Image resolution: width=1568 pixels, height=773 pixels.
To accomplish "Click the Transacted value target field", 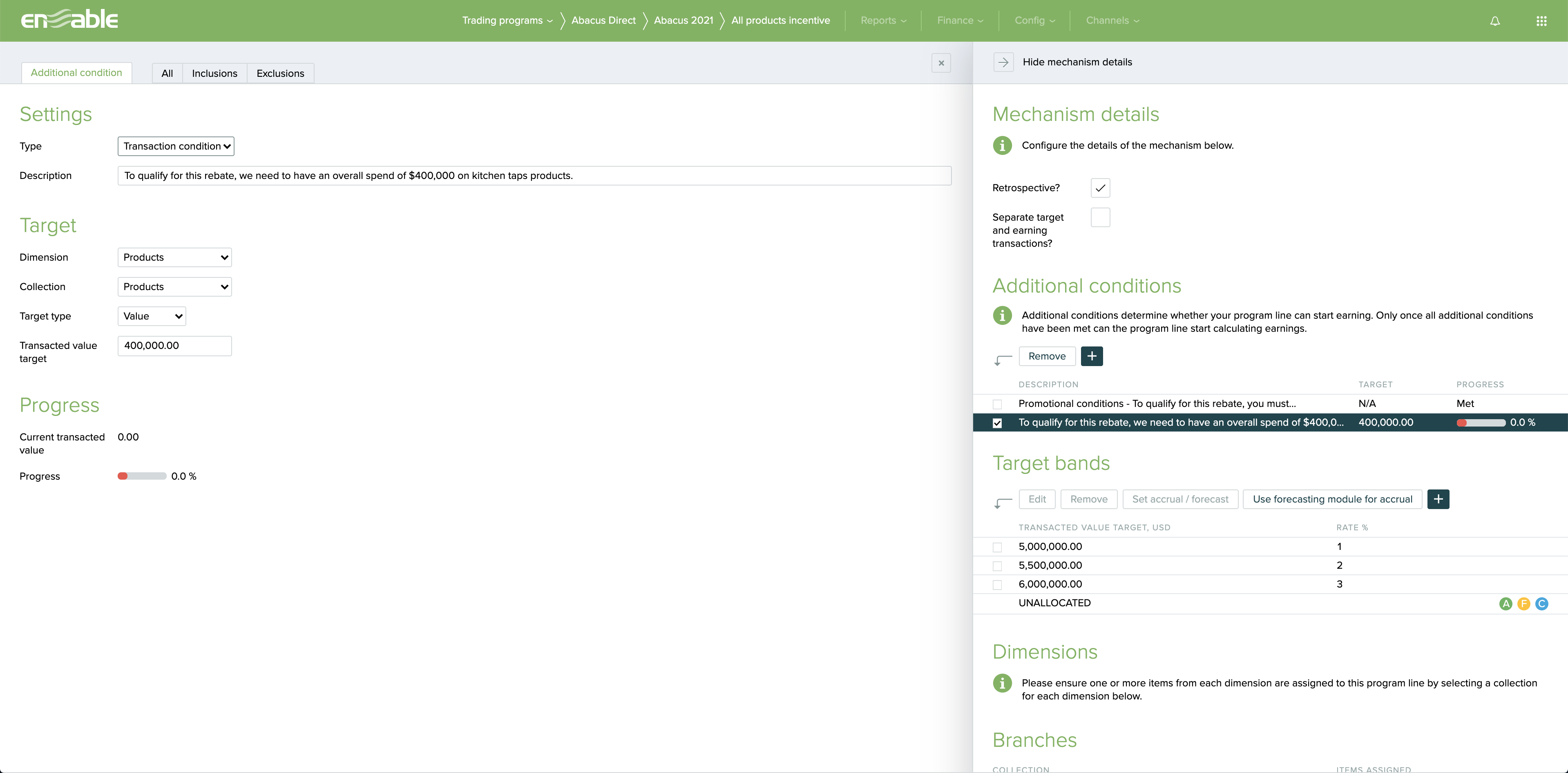I will [175, 346].
